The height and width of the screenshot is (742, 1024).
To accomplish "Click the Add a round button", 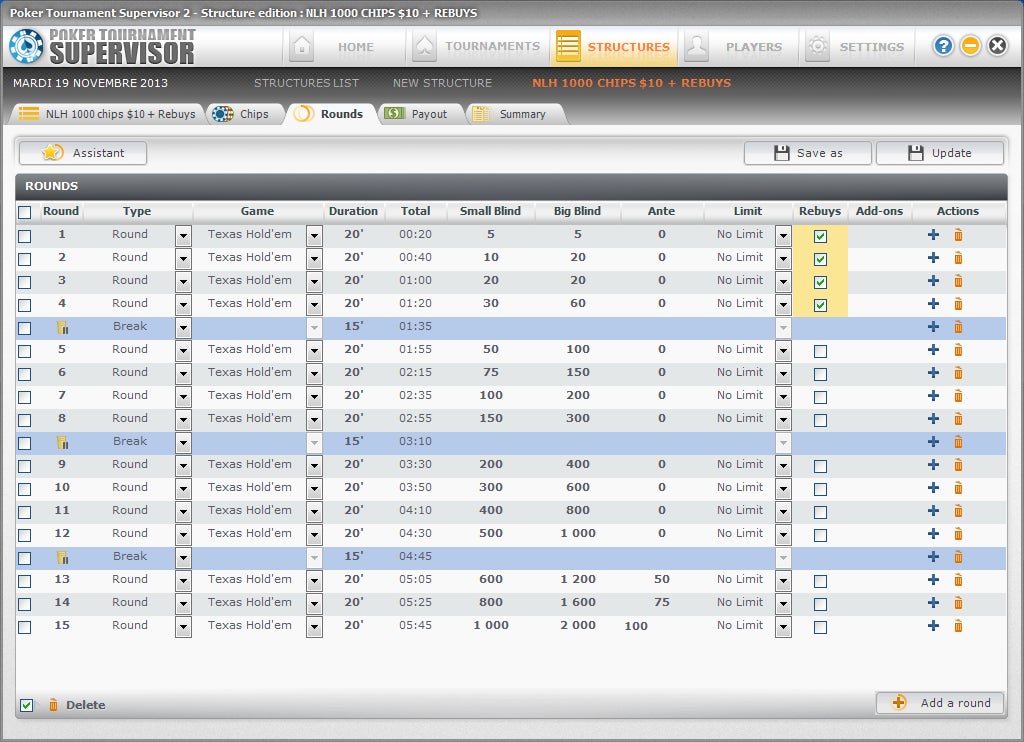I will point(939,703).
